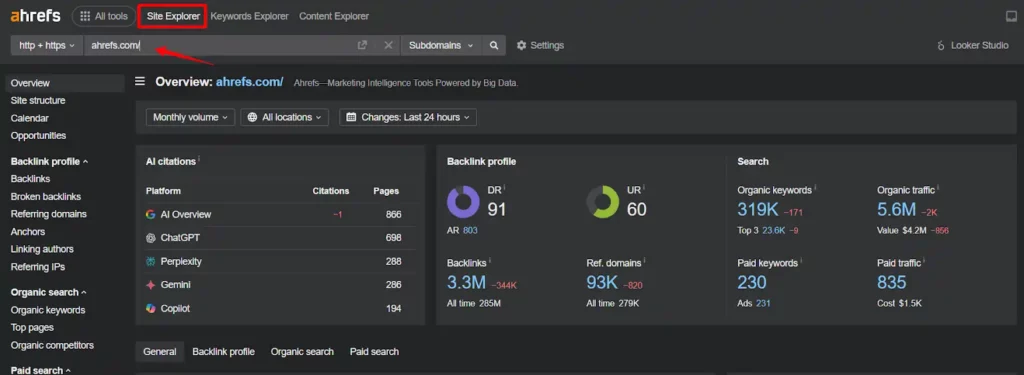The width and height of the screenshot is (1024, 375).
Task: Switch to Site Explorer
Action: point(173,16)
